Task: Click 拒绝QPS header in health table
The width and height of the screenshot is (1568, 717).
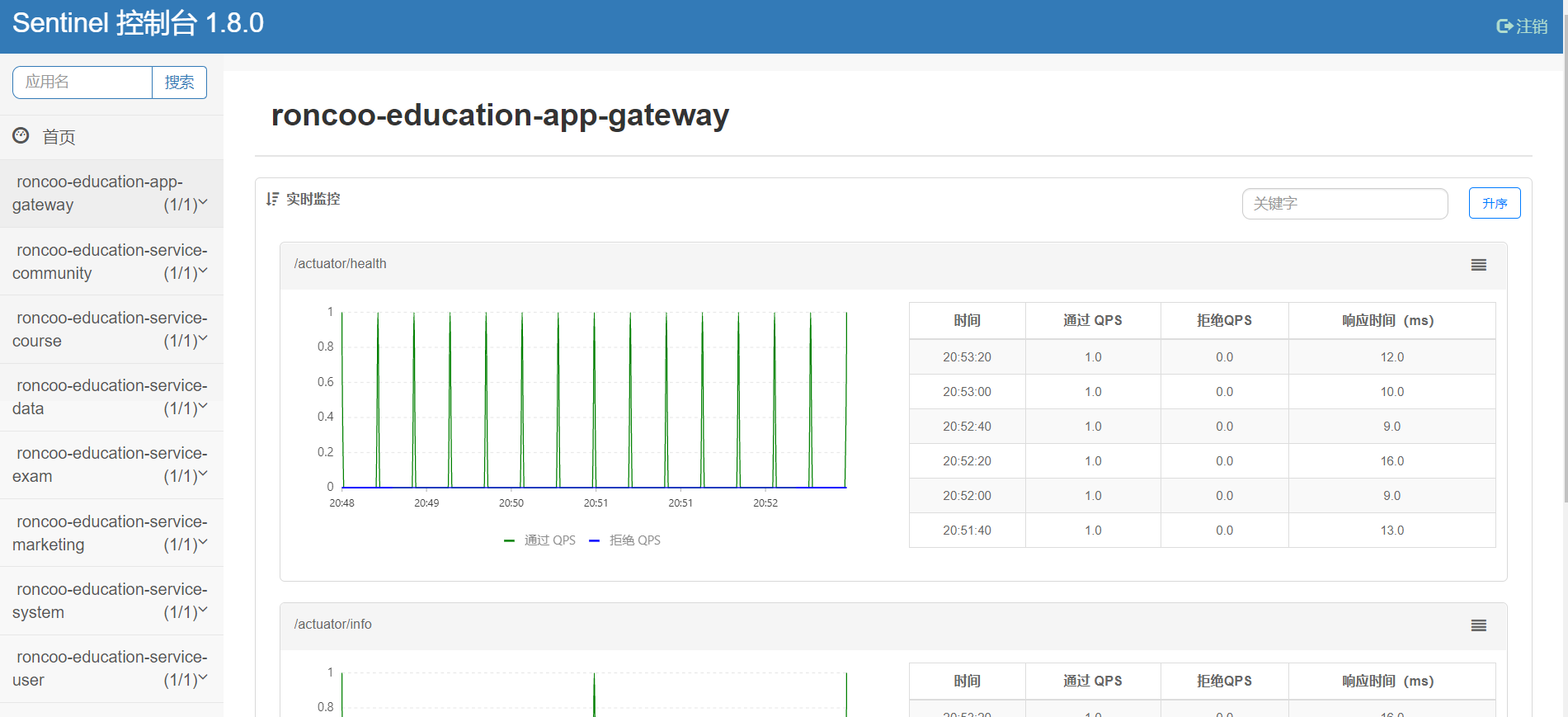Action: pyautogui.click(x=1224, y=320)
